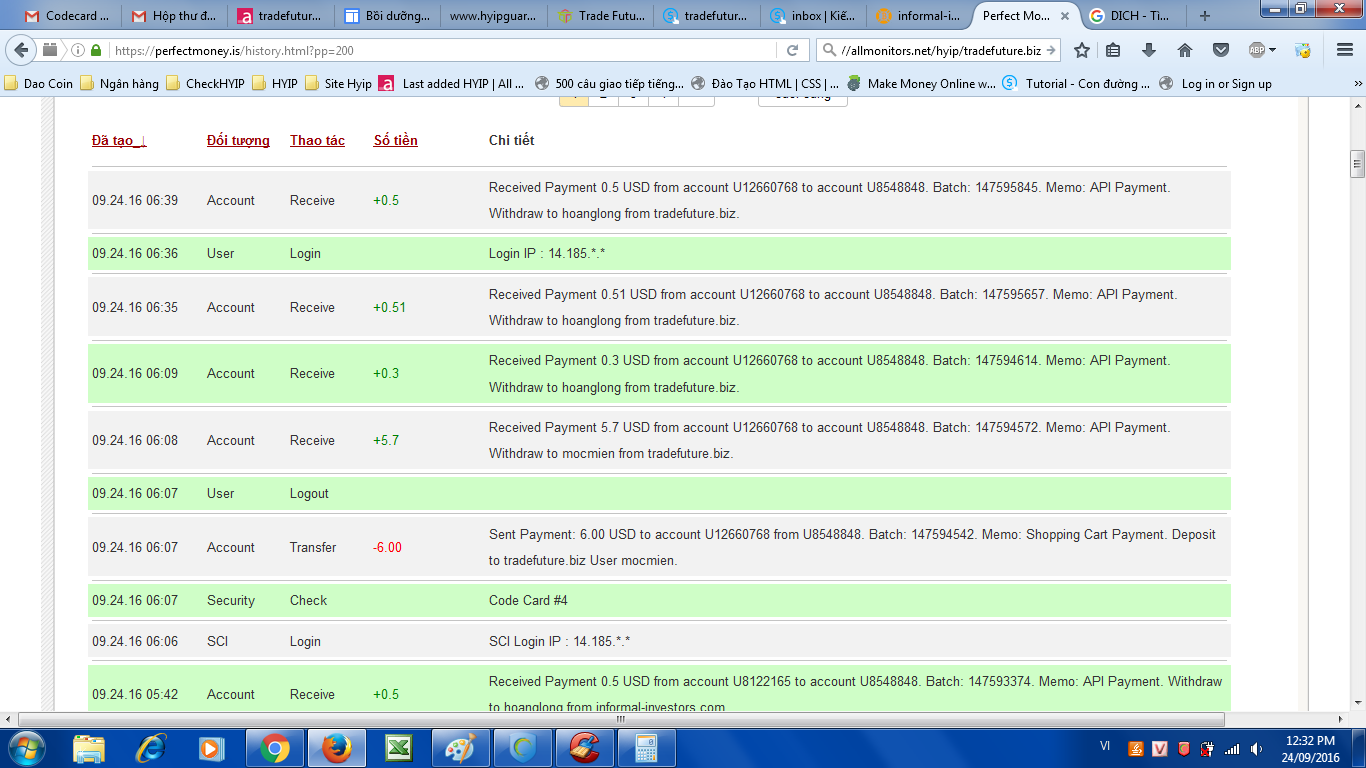Screen dimensions: 1366x768
Task: Click the search box containing allmonitors.net
Action: (940, 50)
